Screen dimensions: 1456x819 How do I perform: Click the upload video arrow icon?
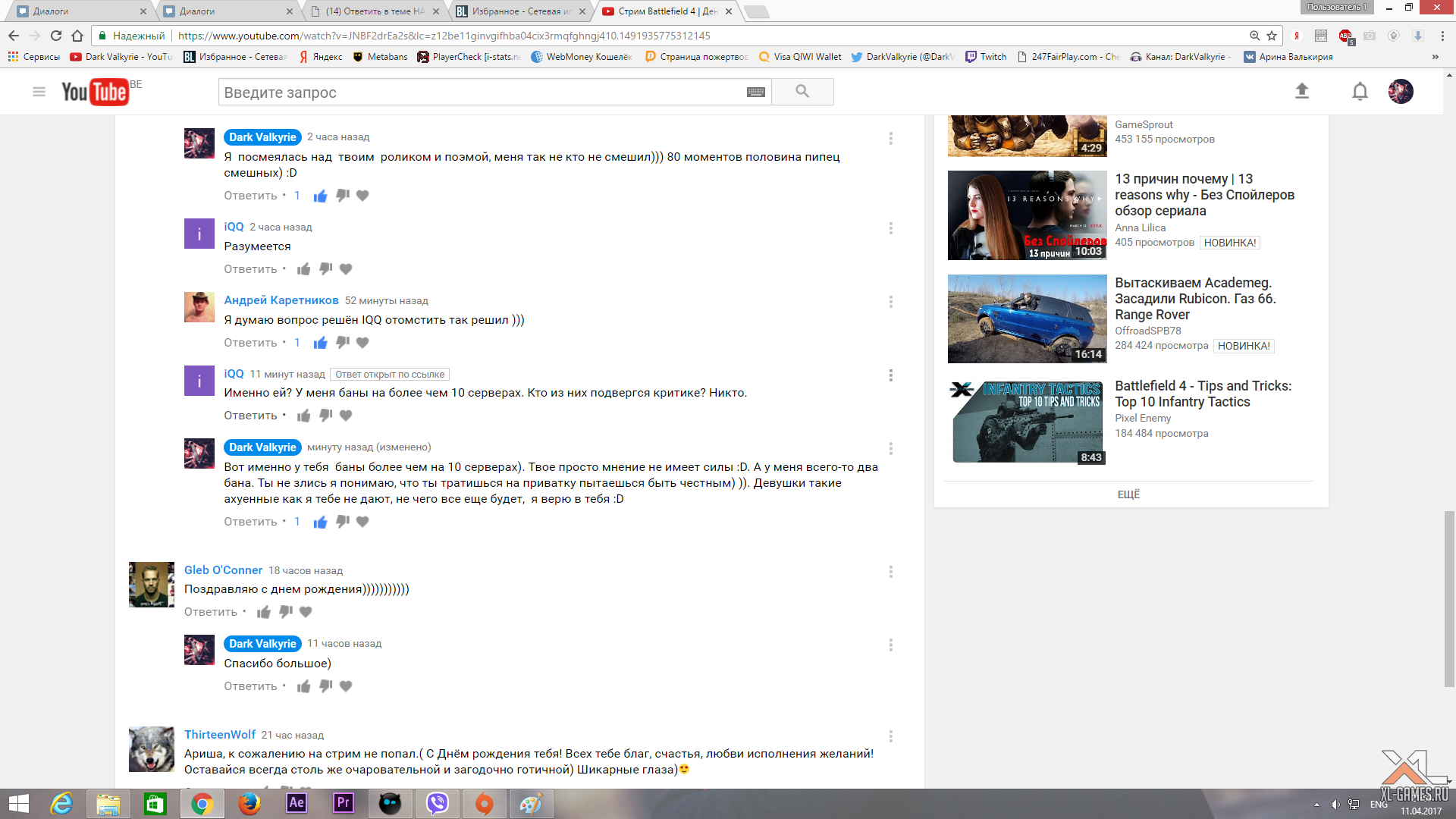[1301, 92]
